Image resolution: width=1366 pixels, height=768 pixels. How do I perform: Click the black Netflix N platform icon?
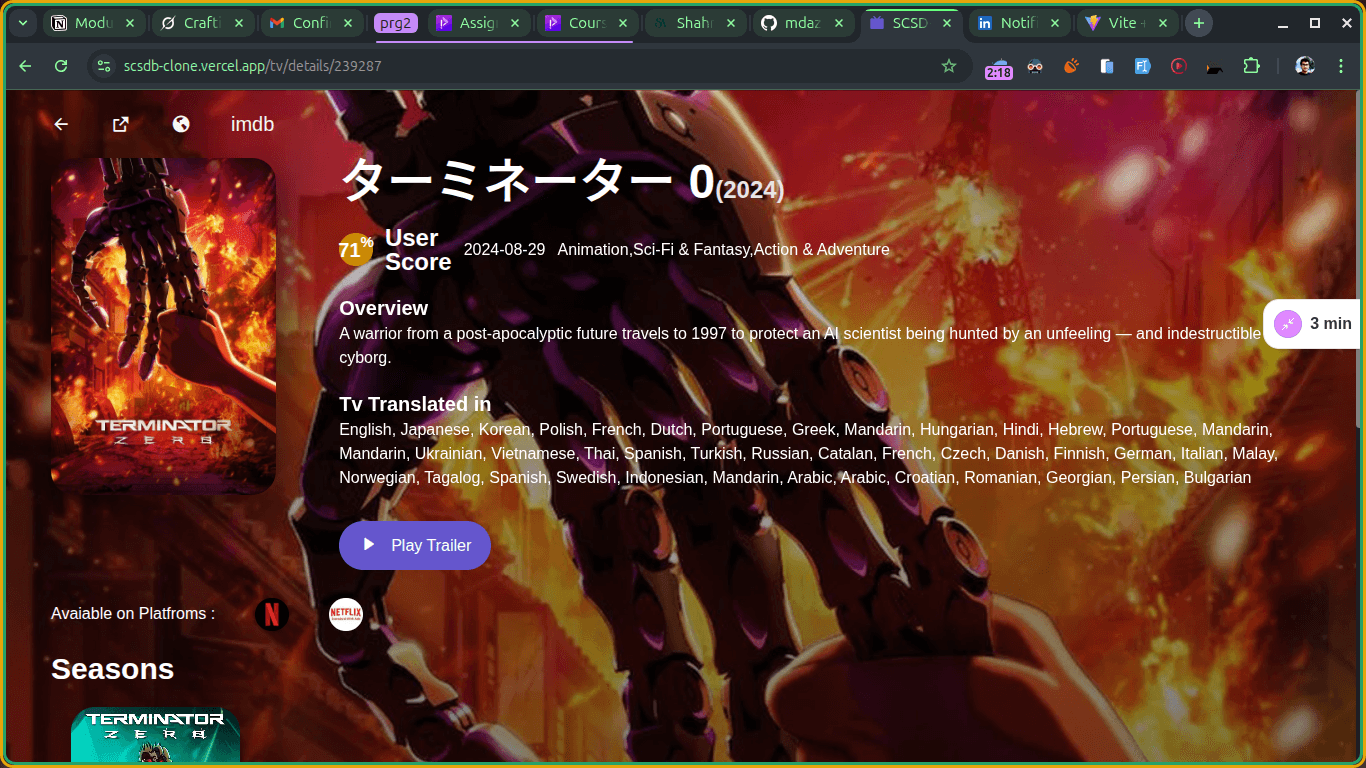click(x=272, y=614)
